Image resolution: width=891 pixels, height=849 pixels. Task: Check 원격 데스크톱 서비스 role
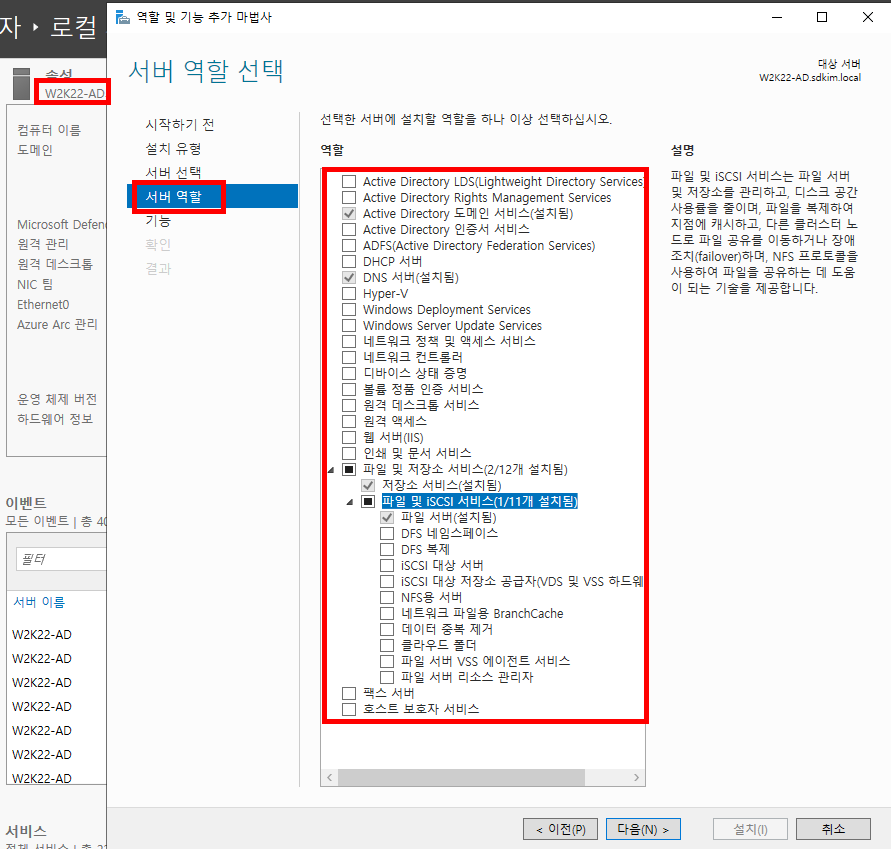coord(349,405)
